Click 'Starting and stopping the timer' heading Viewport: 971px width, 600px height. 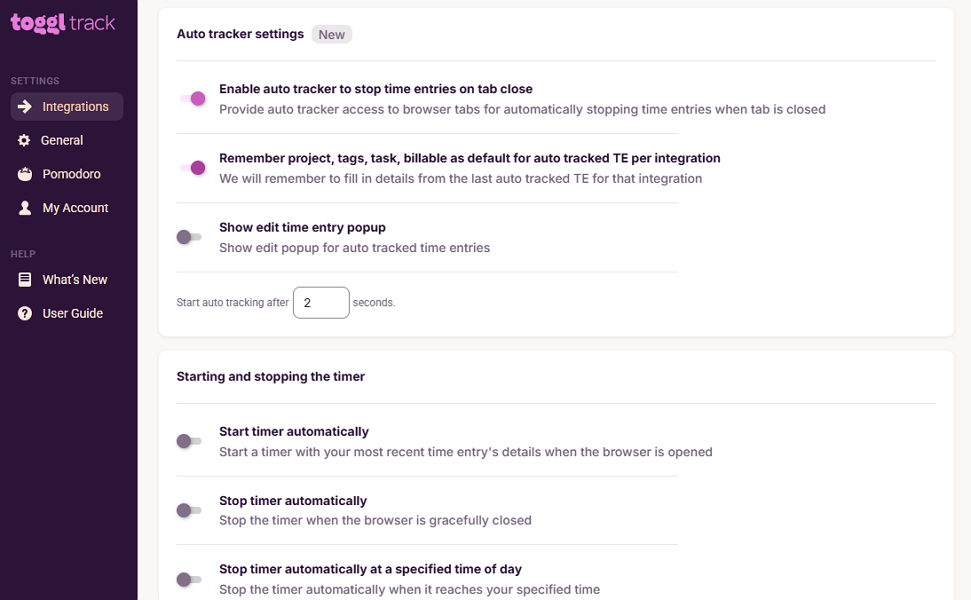[271, 376]
